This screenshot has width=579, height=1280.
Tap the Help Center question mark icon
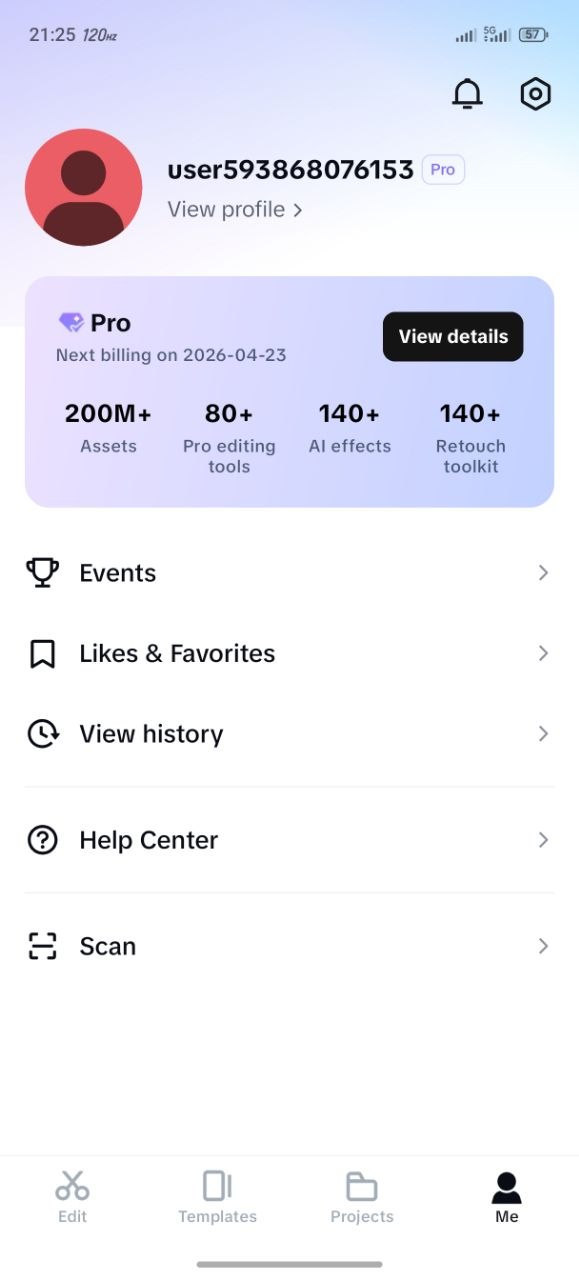(x=42, y=840)
